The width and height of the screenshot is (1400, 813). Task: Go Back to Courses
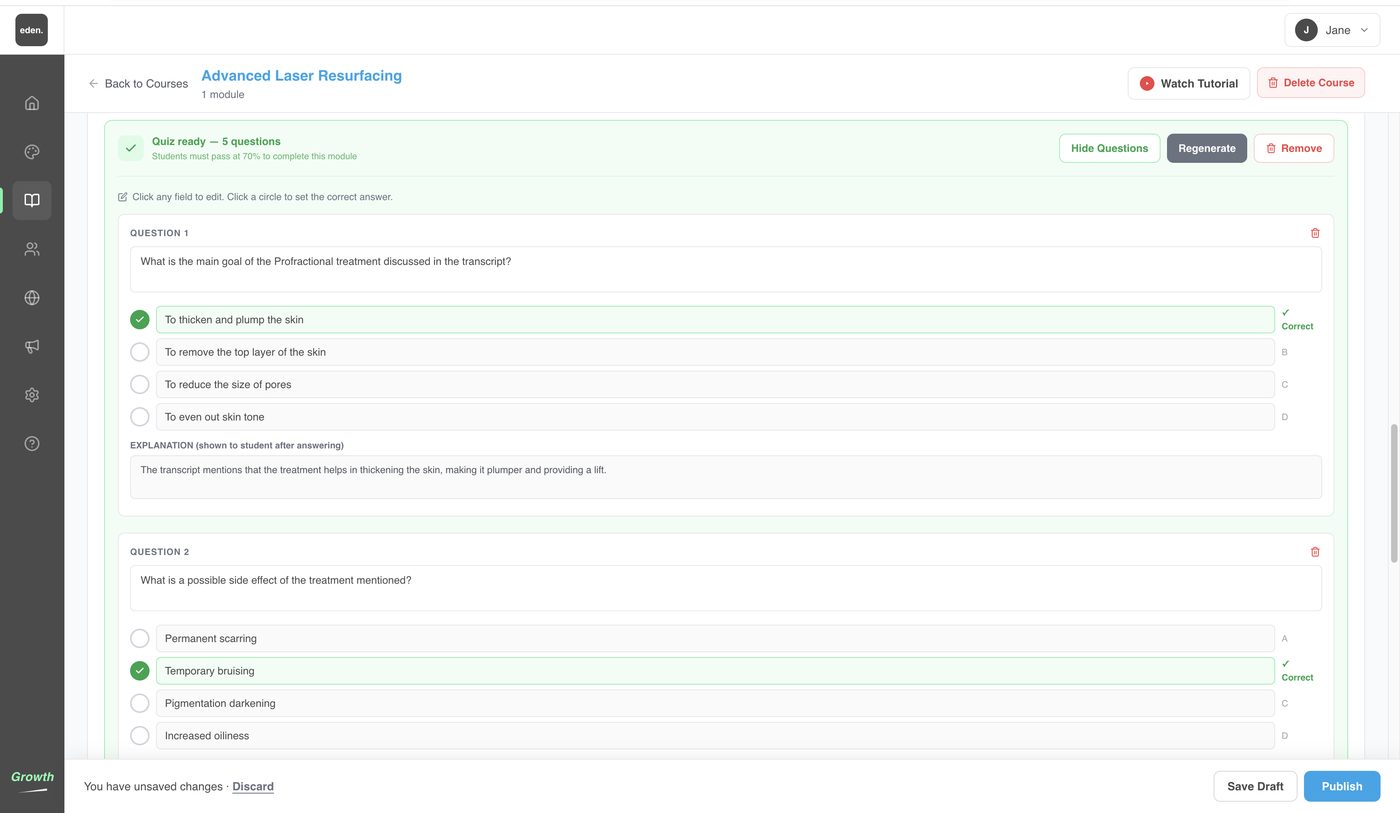pyautogui.click(x=138, y=84)
